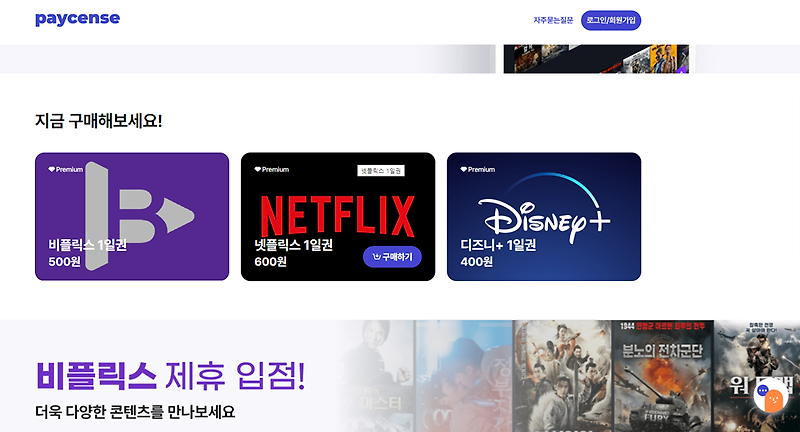Click the Disney+ logo
Screen dimensions: 800x432
544,208
